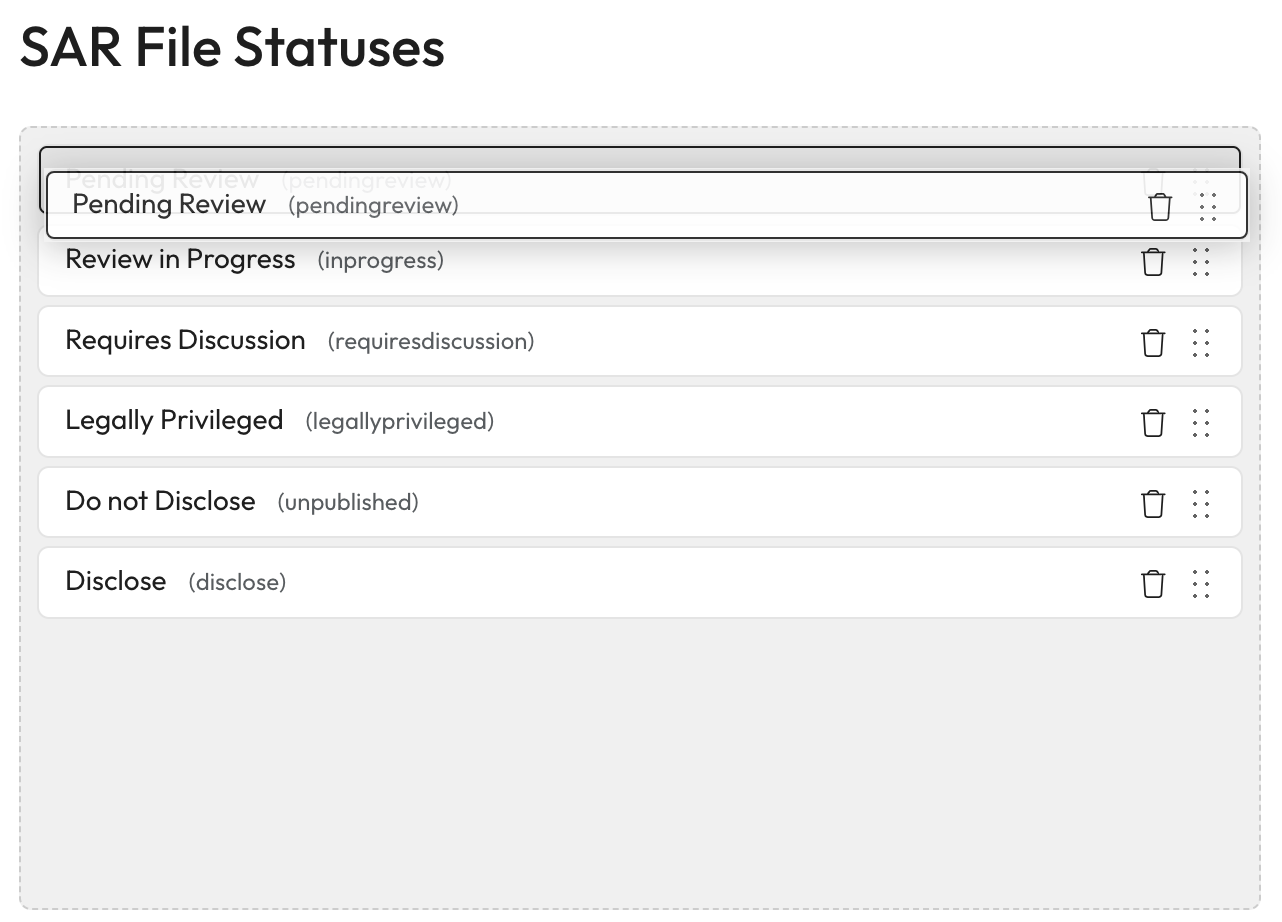
Task: Click the Do not Disclose drag handle
Action: [1201, 503]
